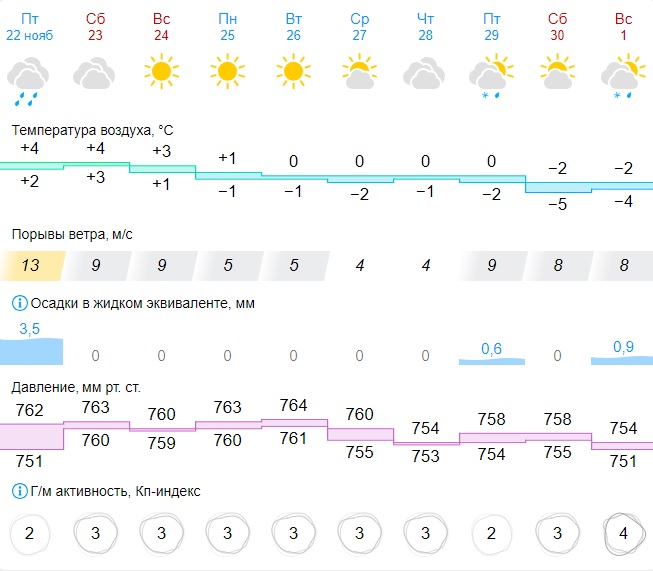The height and width of the screenshot is (571, 653).
Task: Click the info icon beside Осадки label
Action: point(18,304)
